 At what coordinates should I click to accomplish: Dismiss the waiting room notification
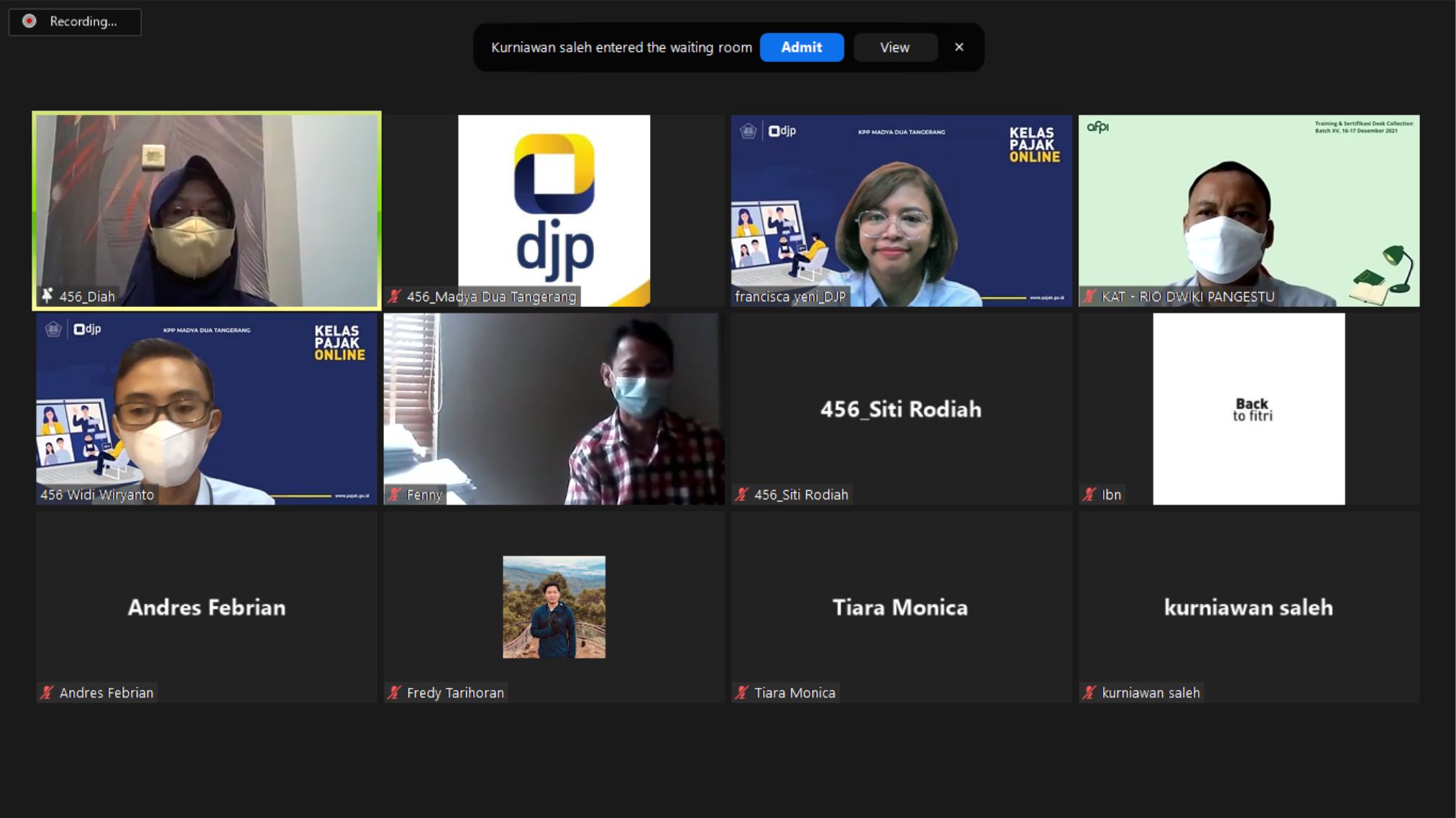coord(958,47)
